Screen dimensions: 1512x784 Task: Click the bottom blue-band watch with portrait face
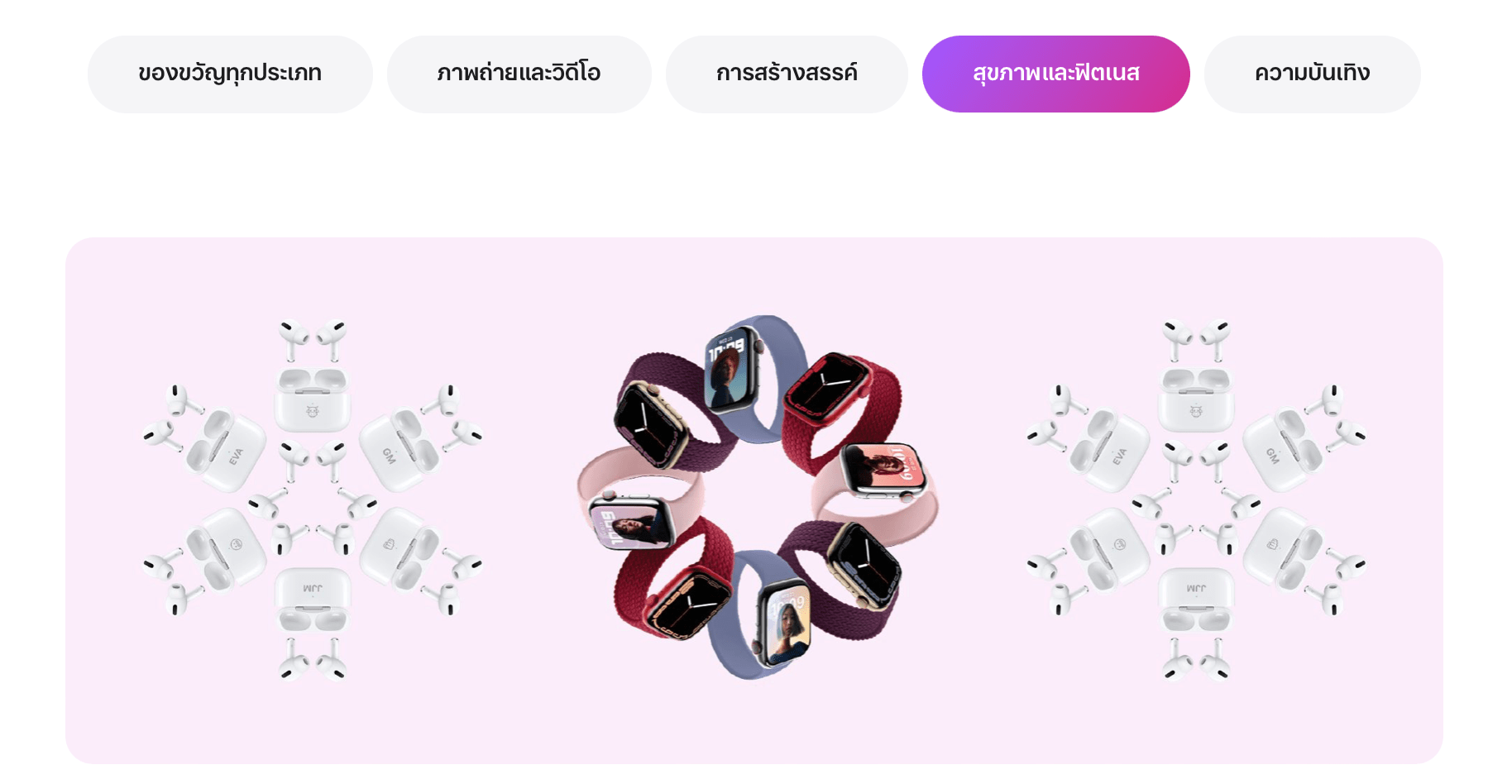pos(784,622)
